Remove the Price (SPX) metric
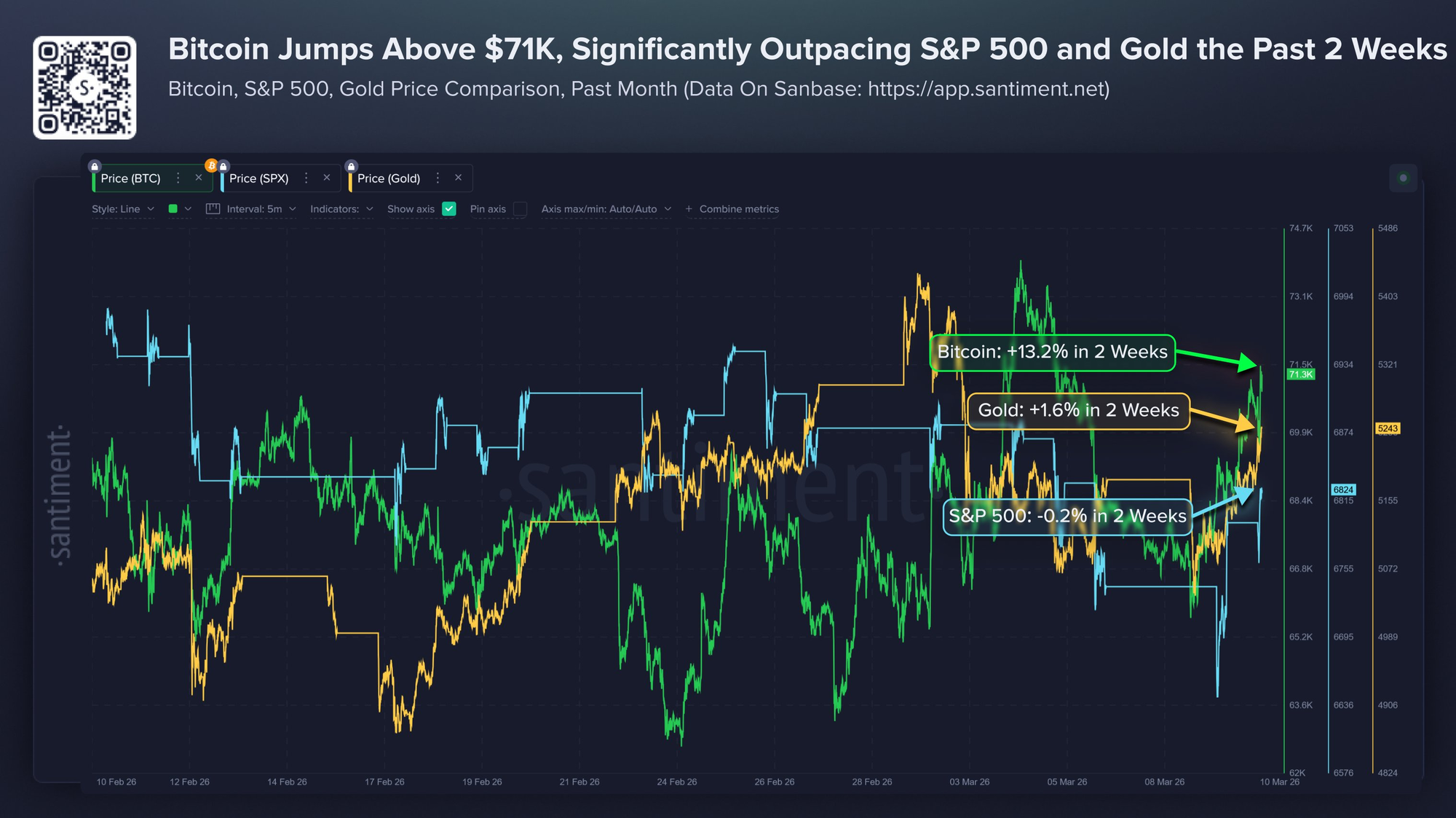This screenshot has height=818, width=1456. point(327,178)
